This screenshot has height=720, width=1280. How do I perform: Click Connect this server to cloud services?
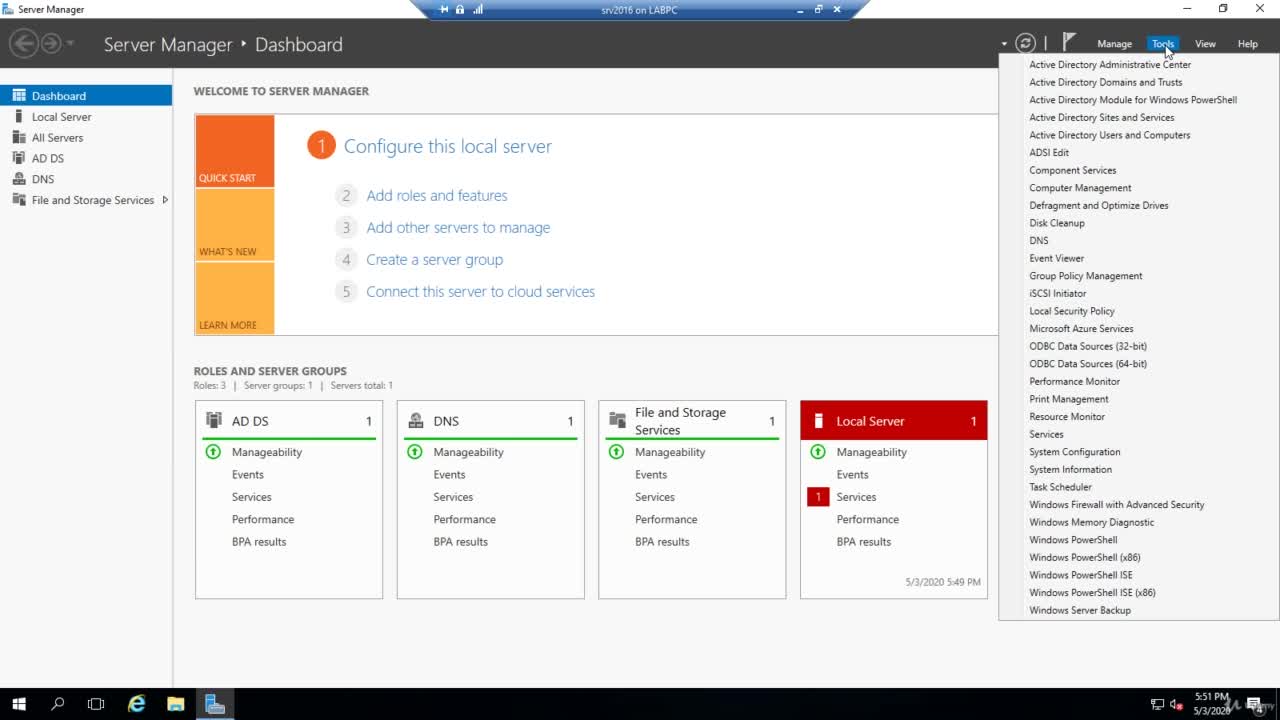pos(480,292)
